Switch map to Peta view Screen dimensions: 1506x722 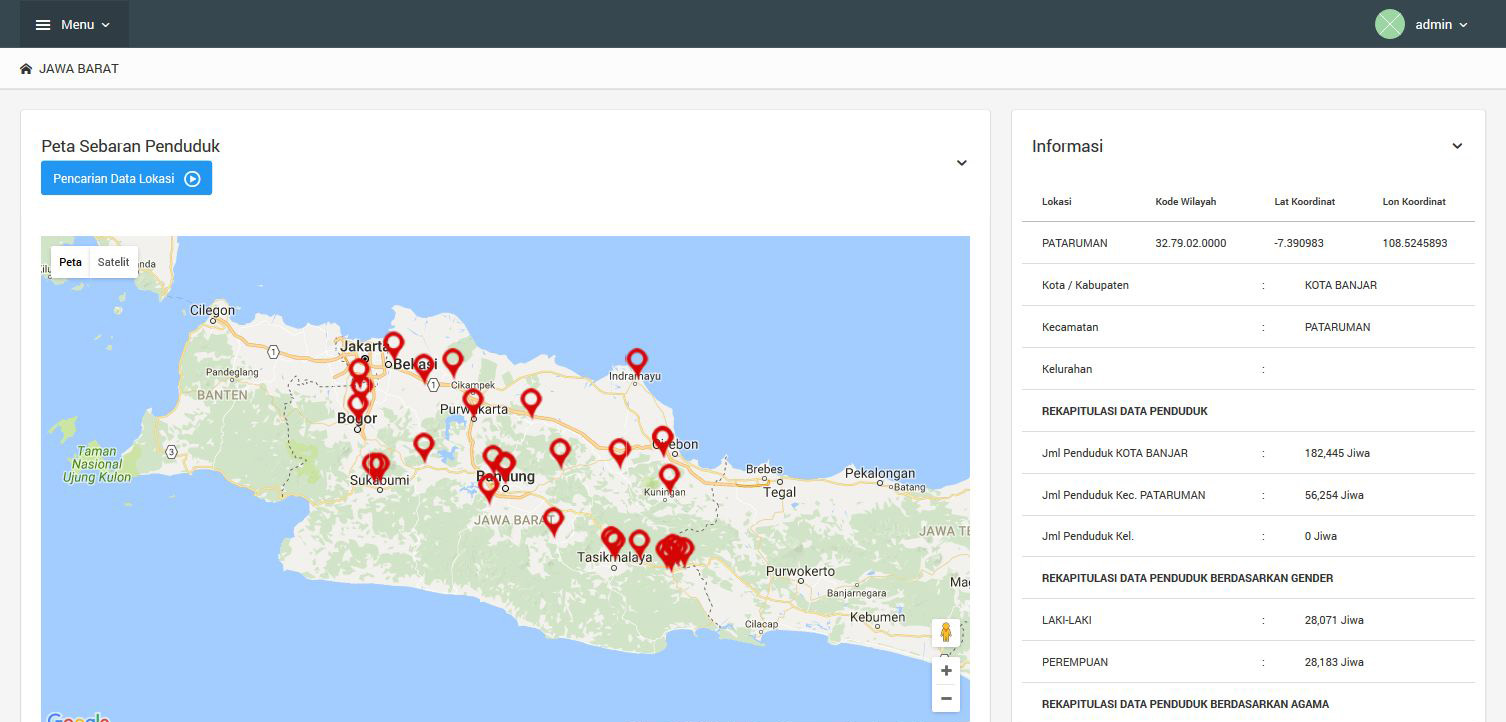click(70, 262)
